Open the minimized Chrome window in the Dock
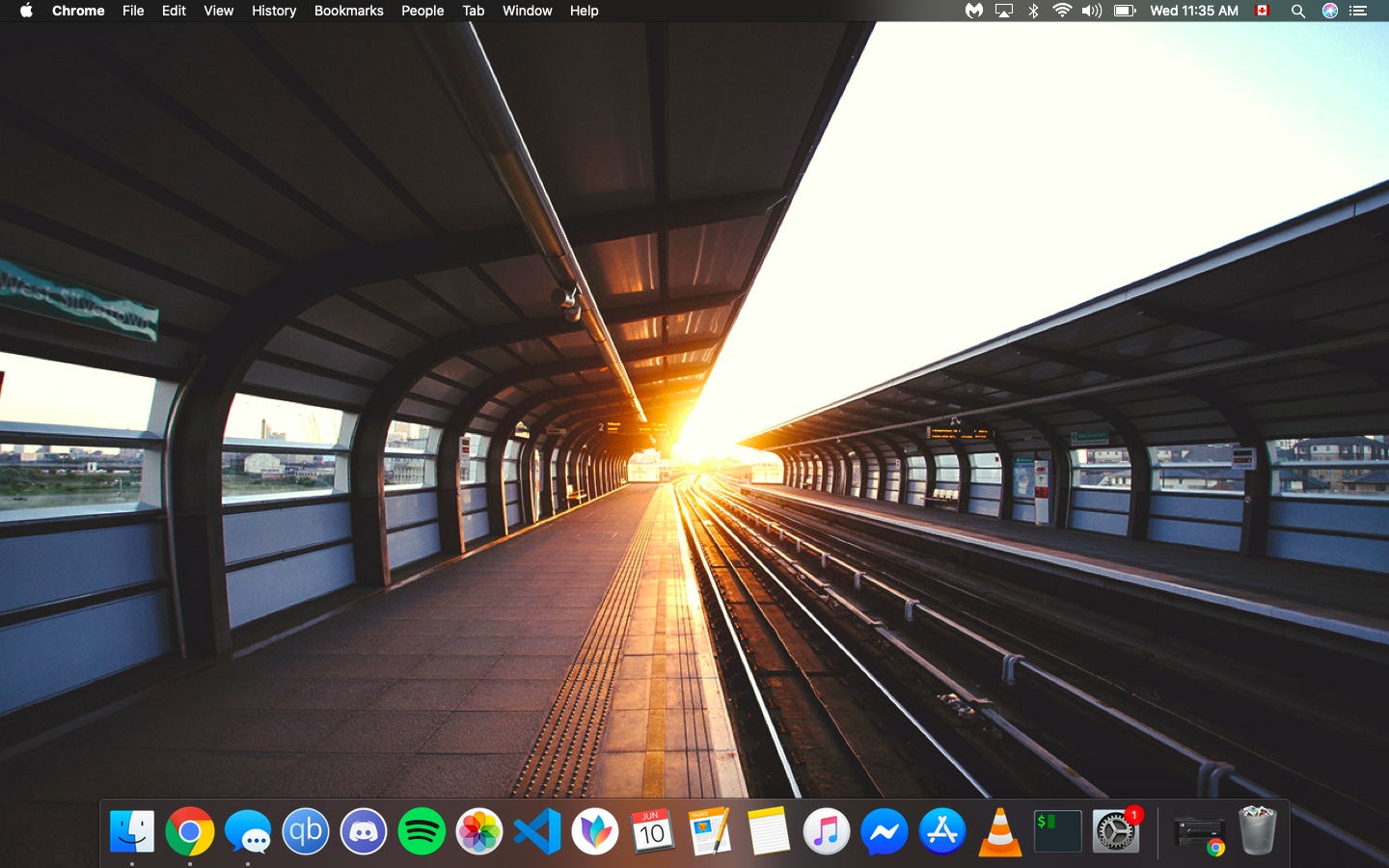The width and height of the screenshot is (1389, 868). pyautogui.click(x=1200, y=834)
